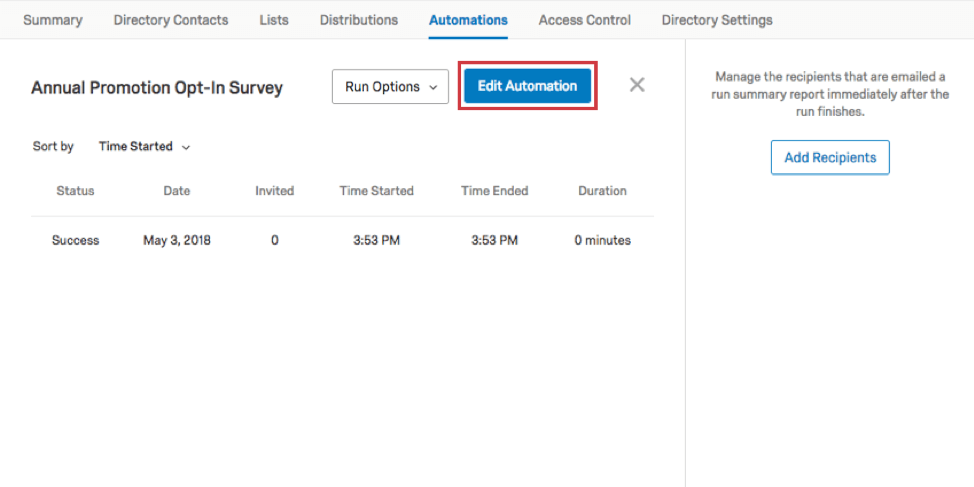Select the Automations tab
This screenshot has width=974, height=487.
coord(468,20)
